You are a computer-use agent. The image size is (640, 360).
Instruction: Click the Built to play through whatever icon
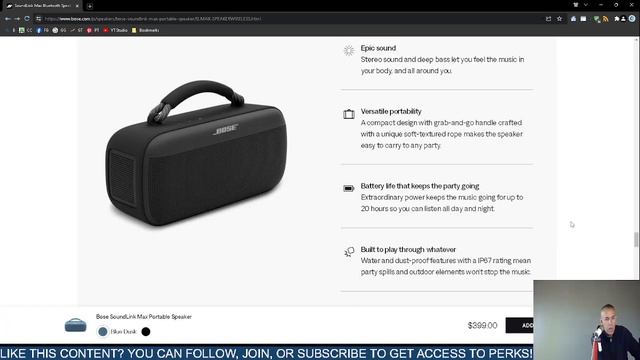[x=349, y=252]
